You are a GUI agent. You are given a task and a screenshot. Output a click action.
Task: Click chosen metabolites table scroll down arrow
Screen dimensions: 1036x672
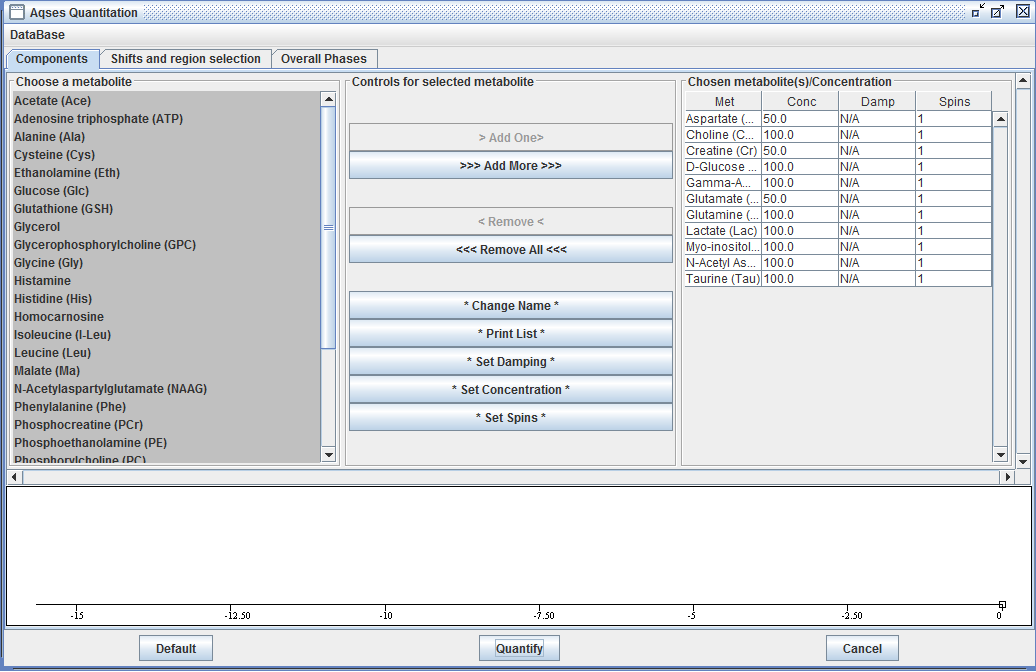(x=1000, y=455)
